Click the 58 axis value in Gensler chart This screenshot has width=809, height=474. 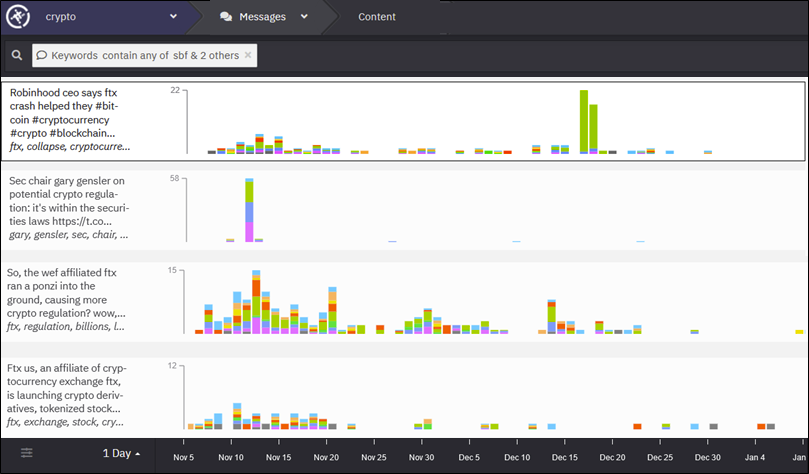(174, 178)
